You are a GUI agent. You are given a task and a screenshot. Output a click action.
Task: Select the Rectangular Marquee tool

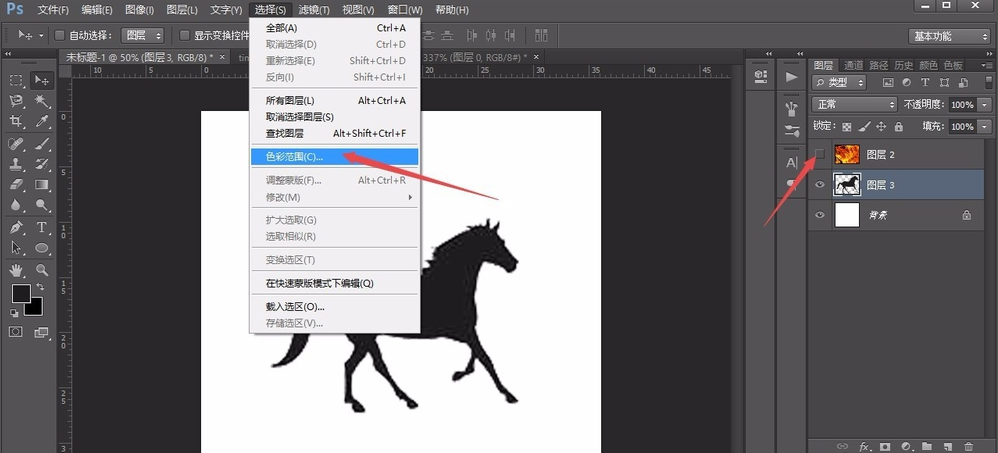point(17,80)
